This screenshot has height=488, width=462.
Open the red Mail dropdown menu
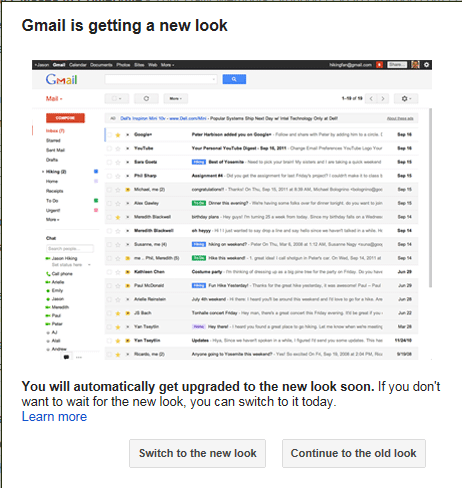point(54,99)
